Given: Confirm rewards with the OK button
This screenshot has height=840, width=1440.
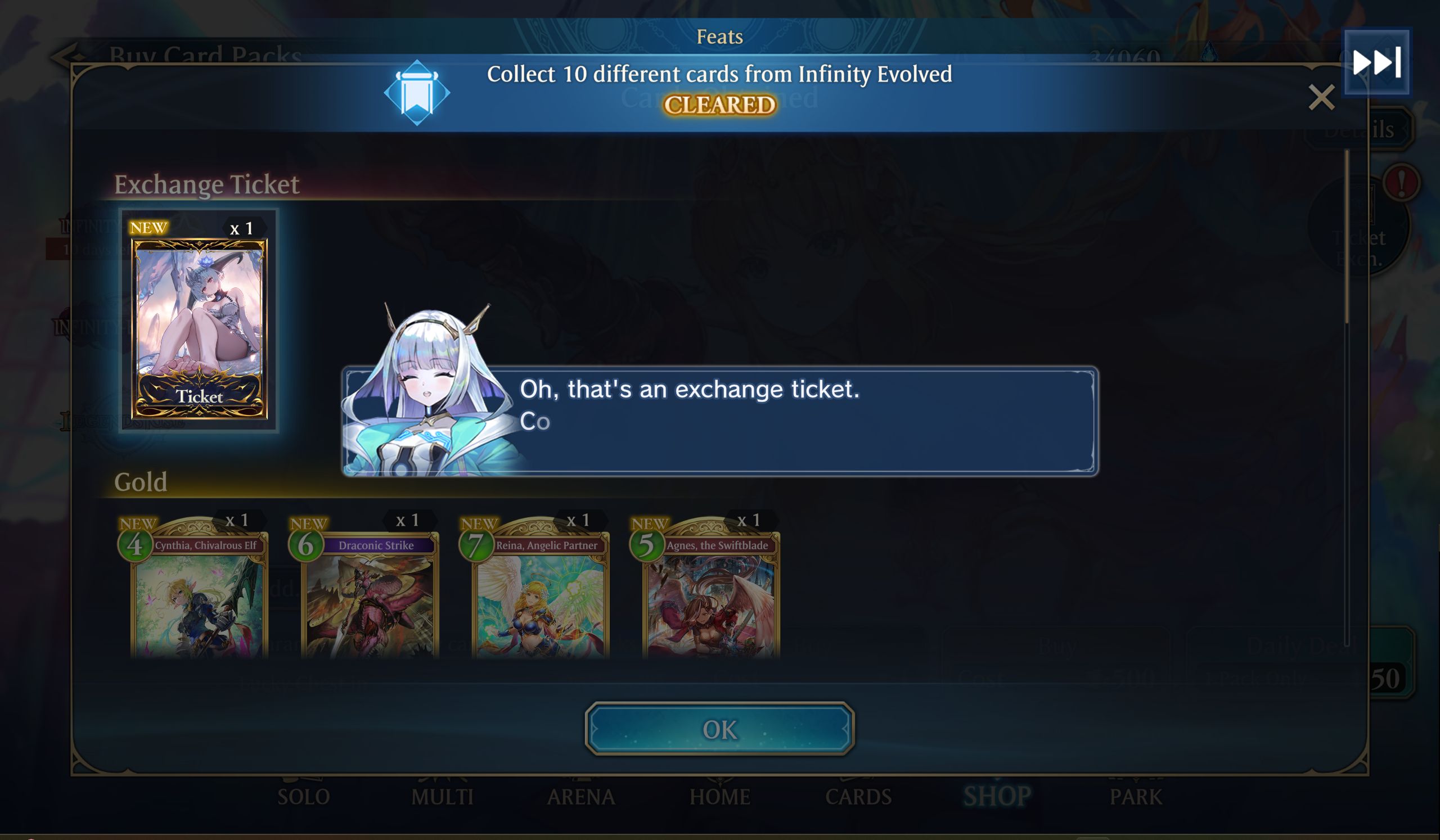Looking at the screenshot, I should pos(719,729).
